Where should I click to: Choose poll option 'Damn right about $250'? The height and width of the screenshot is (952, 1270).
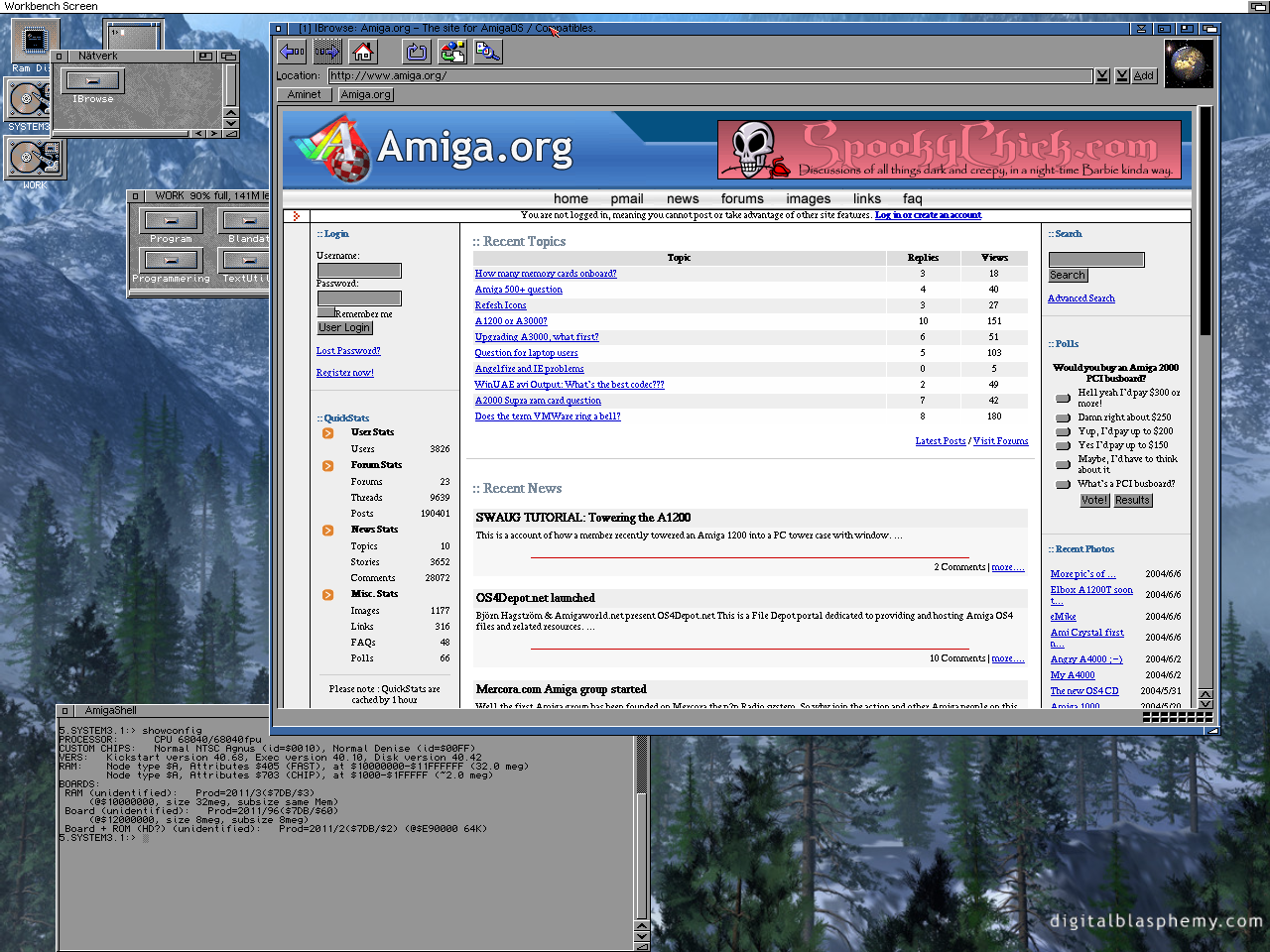pyautogui.click(x=1063, y=417)
